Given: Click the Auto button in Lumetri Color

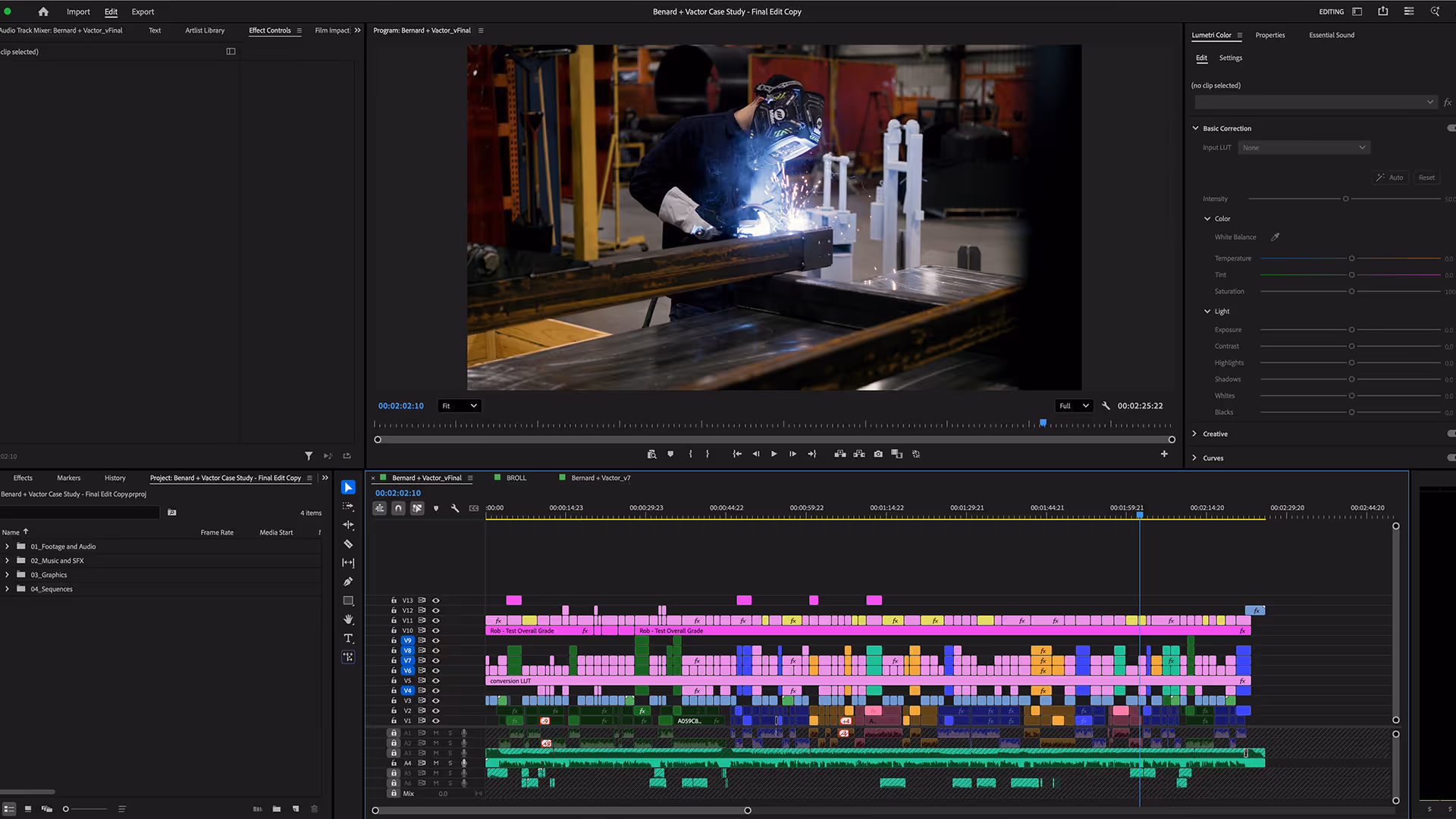Looking at the screenshot, I should pos(1391,177).
